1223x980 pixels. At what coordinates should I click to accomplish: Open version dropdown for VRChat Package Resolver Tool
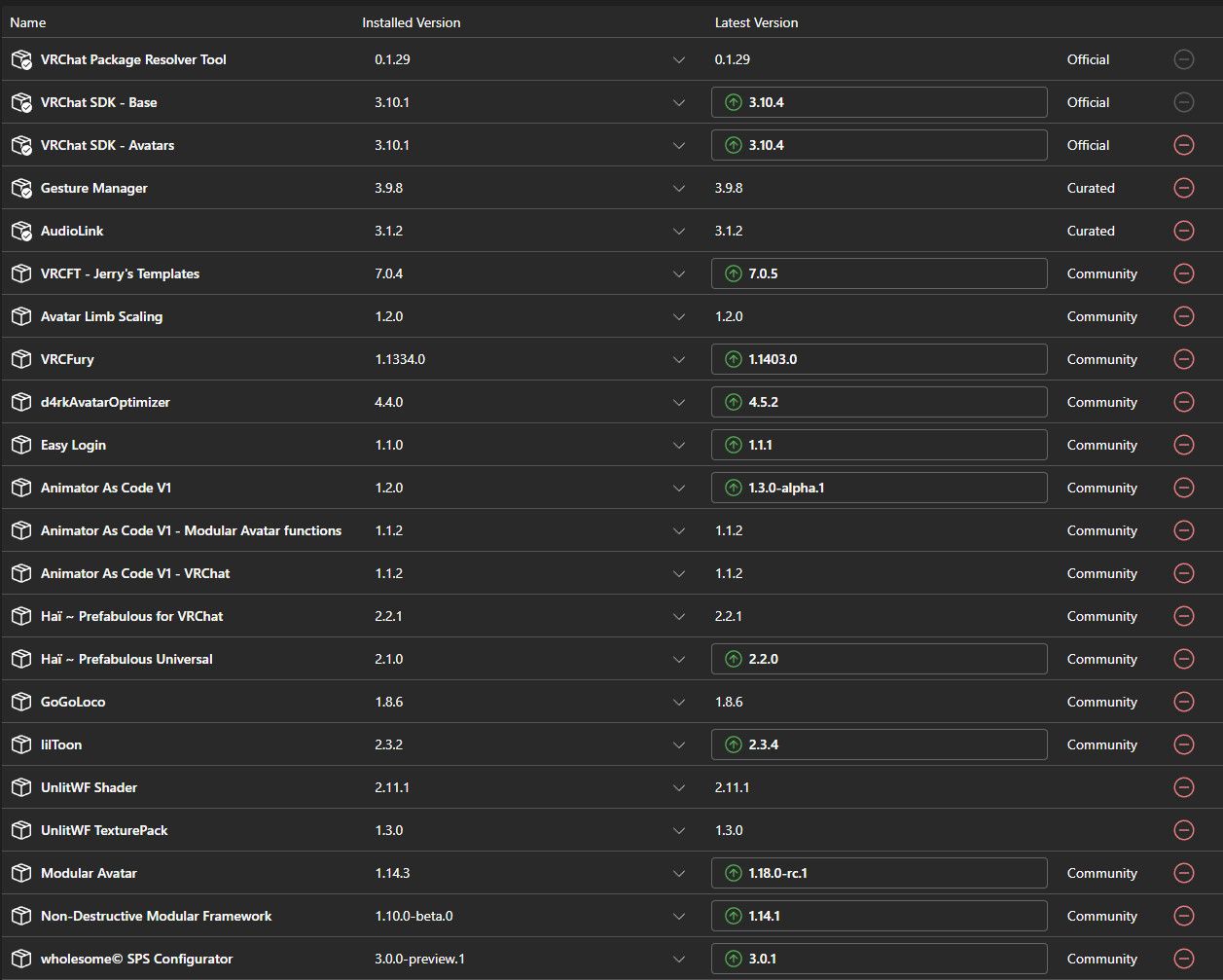[679, 60]
